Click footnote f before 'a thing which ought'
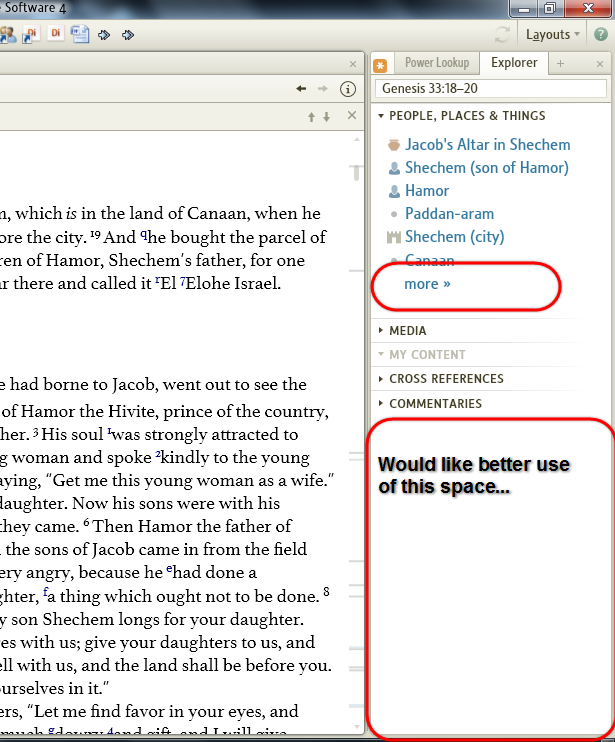The image size is (615, 742). tap(45, 592)
